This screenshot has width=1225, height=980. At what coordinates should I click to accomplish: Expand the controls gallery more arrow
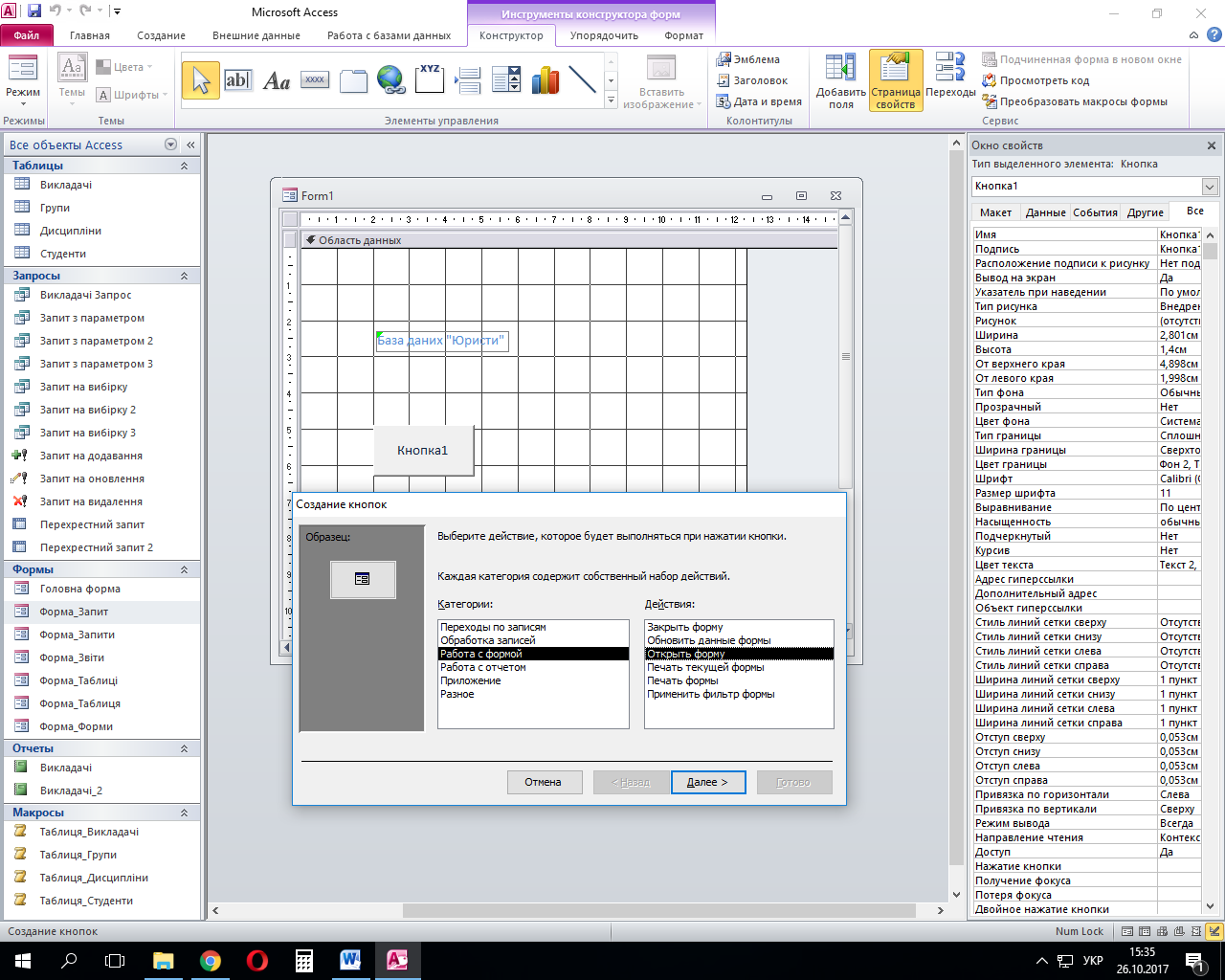coord(611,101)
